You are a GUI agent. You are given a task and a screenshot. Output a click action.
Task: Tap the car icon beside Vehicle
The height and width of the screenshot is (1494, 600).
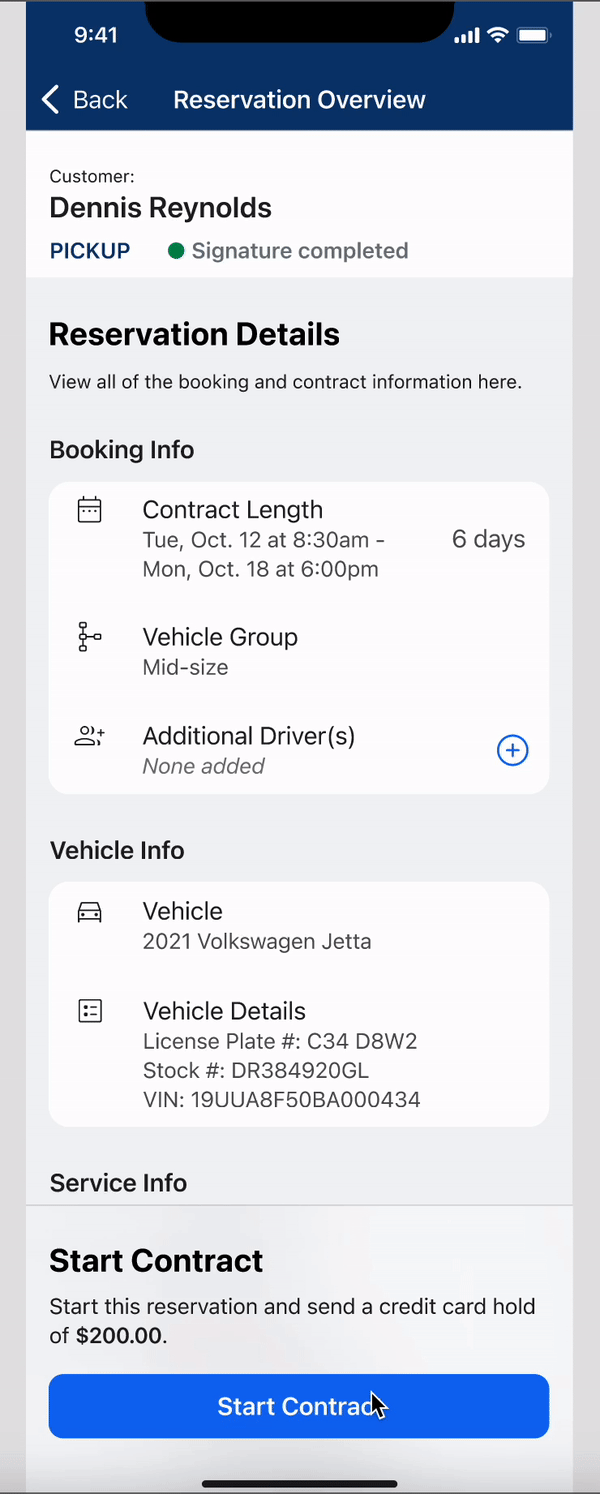[x=90, y=912]
